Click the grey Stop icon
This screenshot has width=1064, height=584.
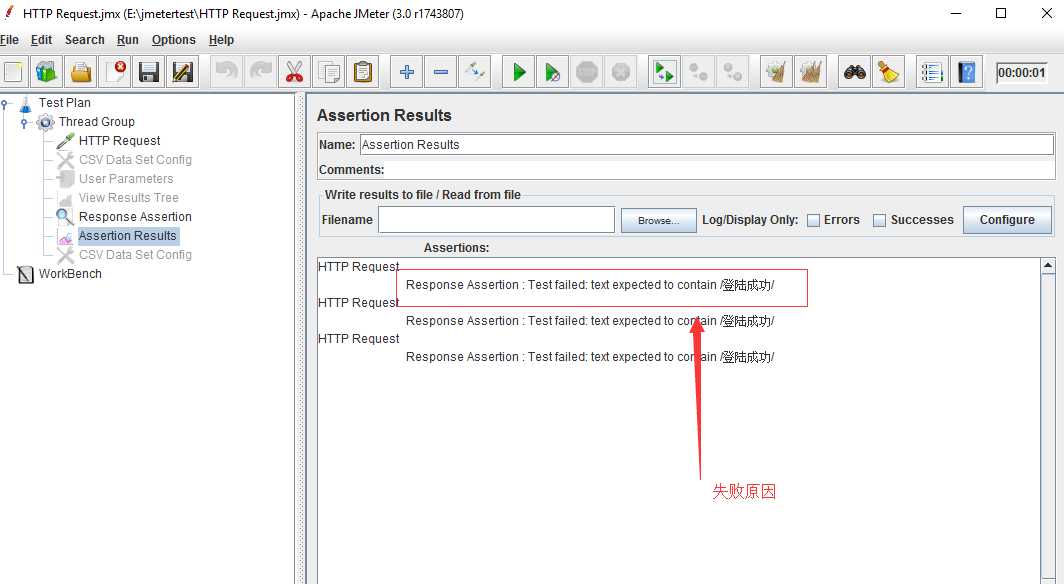pyautogui.click(x=587, y=71)
